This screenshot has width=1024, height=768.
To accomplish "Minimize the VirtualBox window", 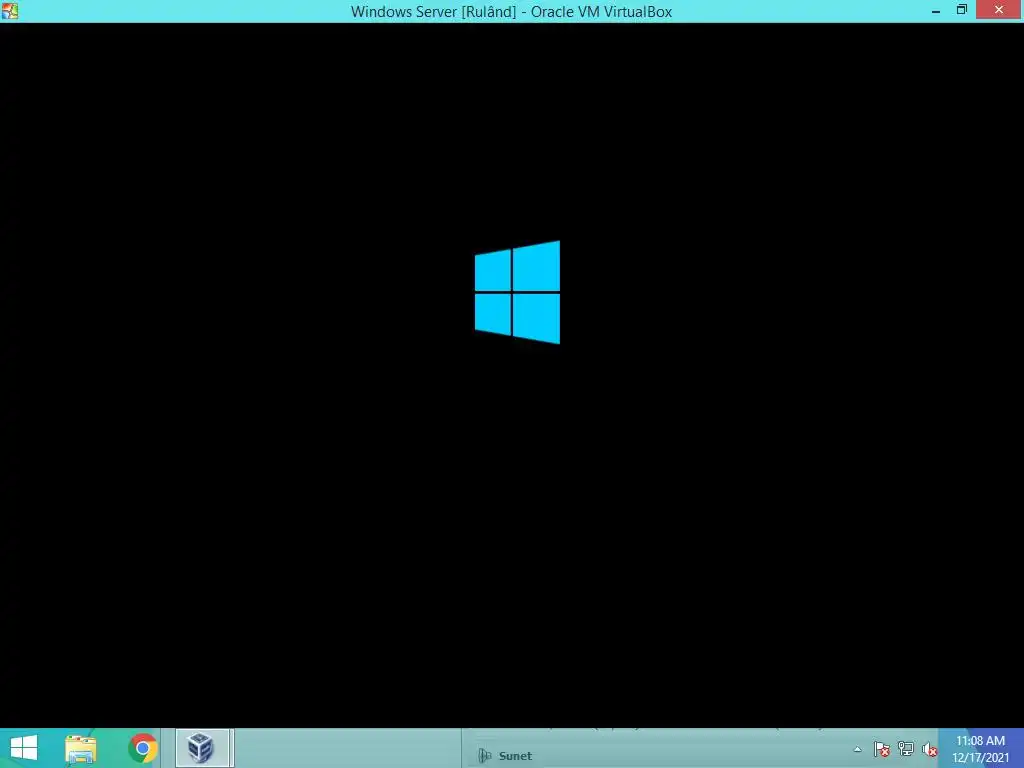I will click(x=936, y=10).
